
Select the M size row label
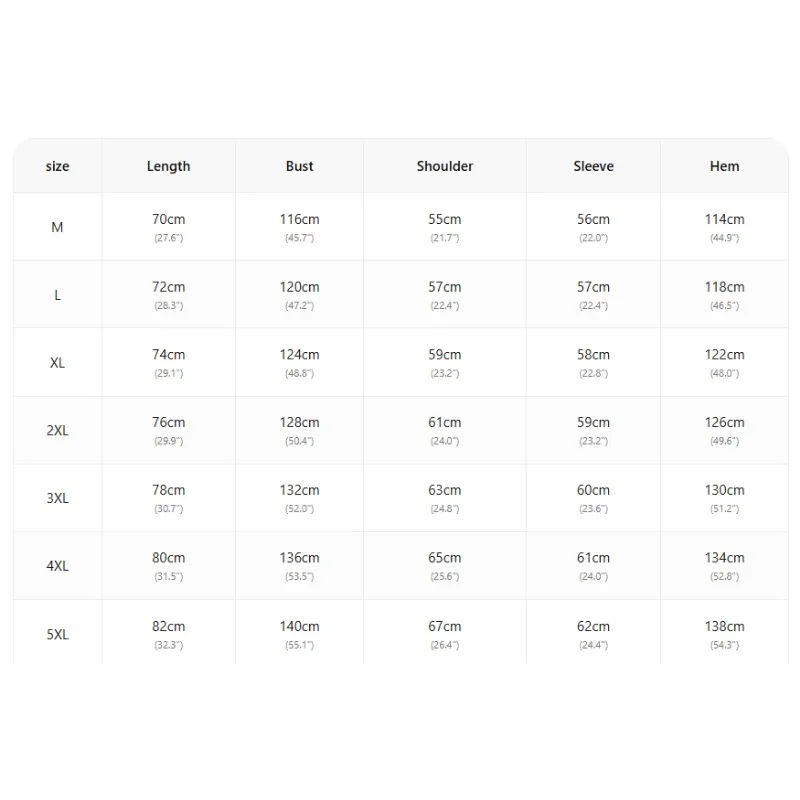pyautogui.click(x=57, y=227)
